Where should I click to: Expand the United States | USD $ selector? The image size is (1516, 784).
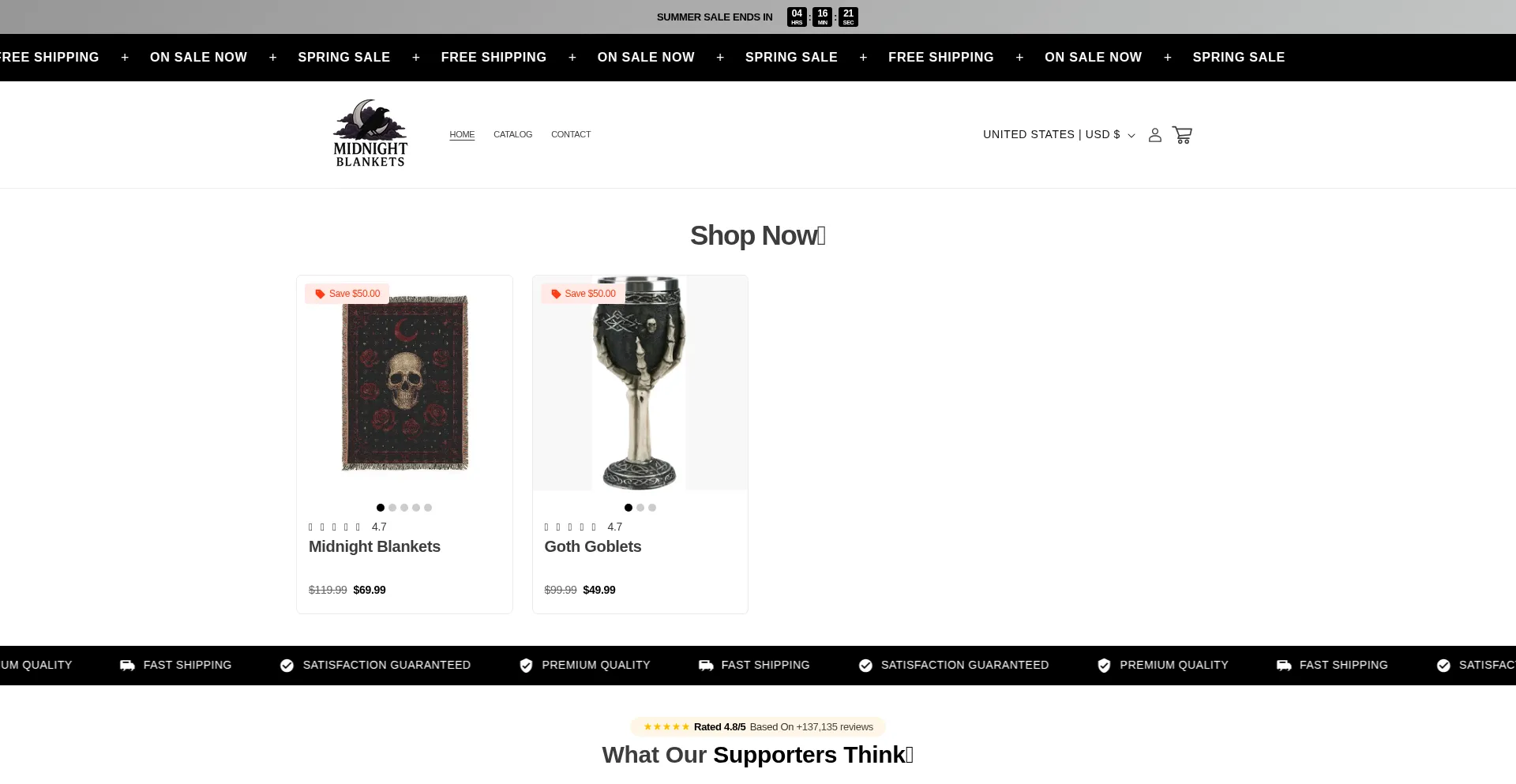pos(1059,135)
